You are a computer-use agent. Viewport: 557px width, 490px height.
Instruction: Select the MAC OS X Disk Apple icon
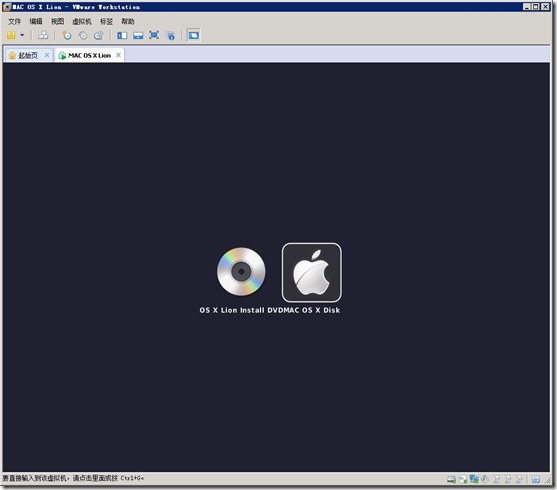pos(312,272)
